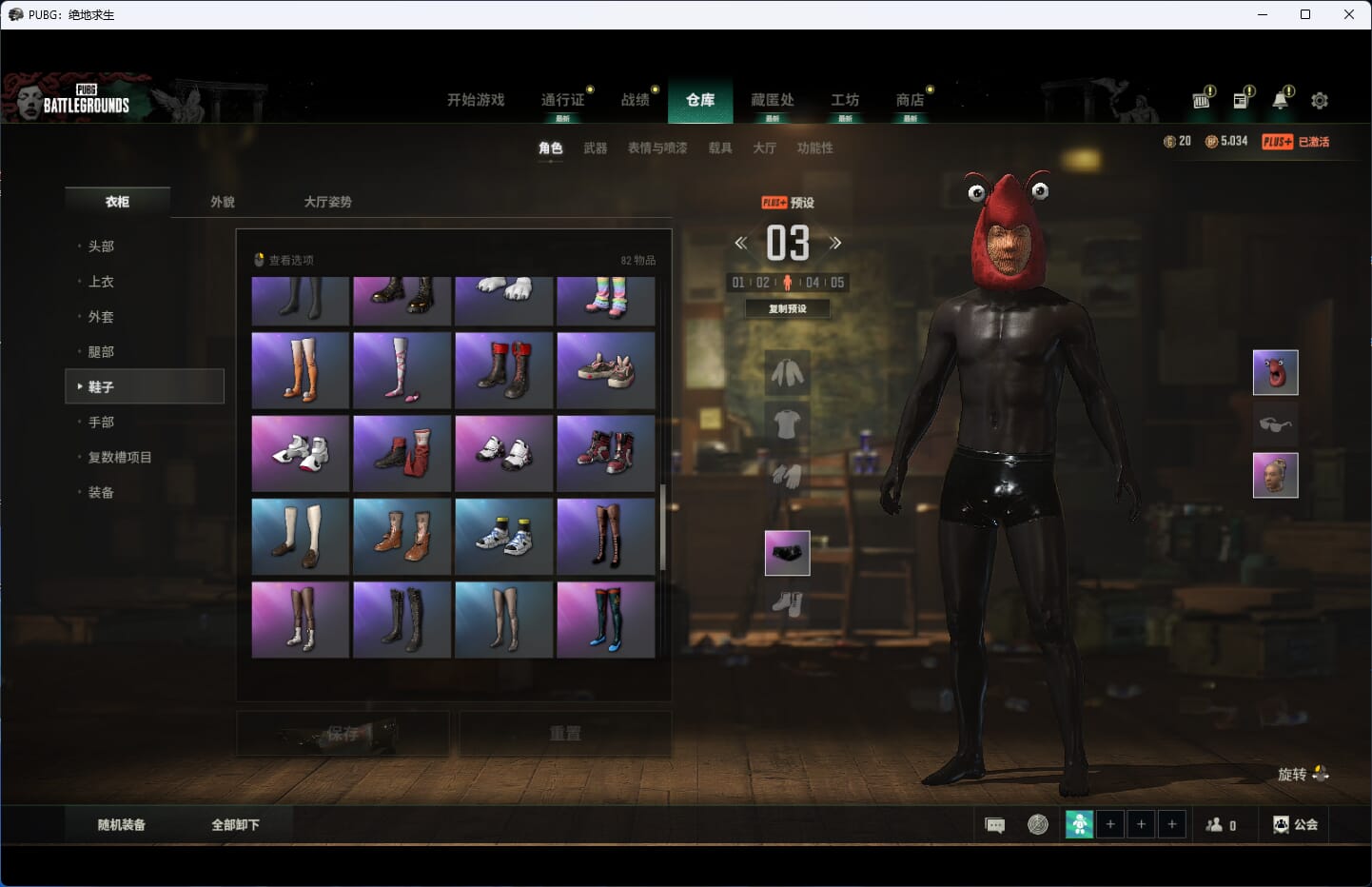Switch to the 大厅 sub-tab
This screenshot has width=1372, height=887.
pos(765,148)
